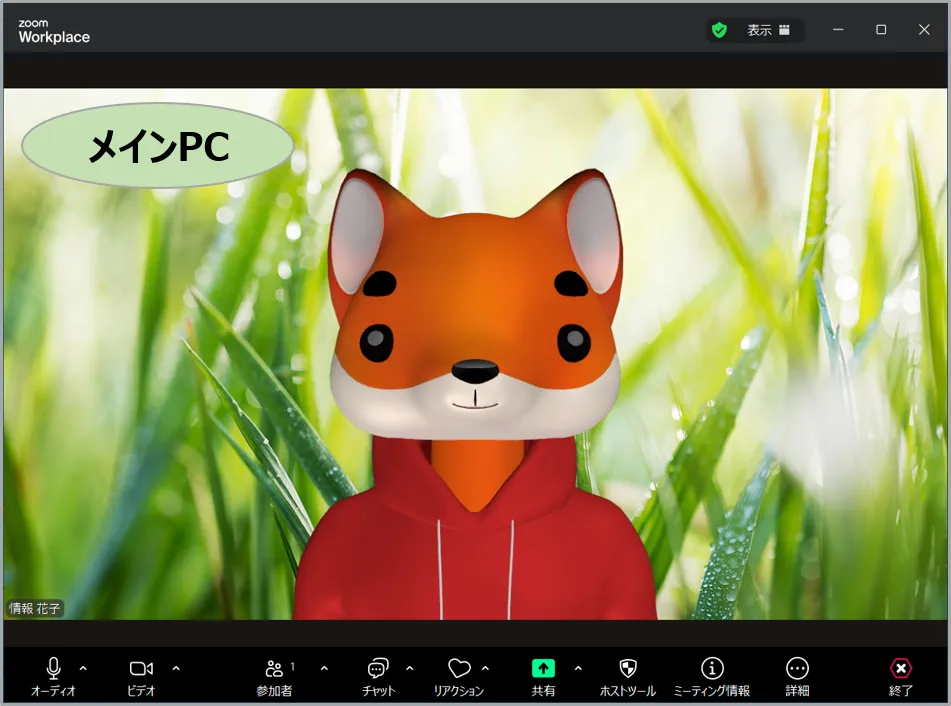Open the 詳細 more options menu
This screenshot has width=951, height=706.
click(x=797, y=669)
